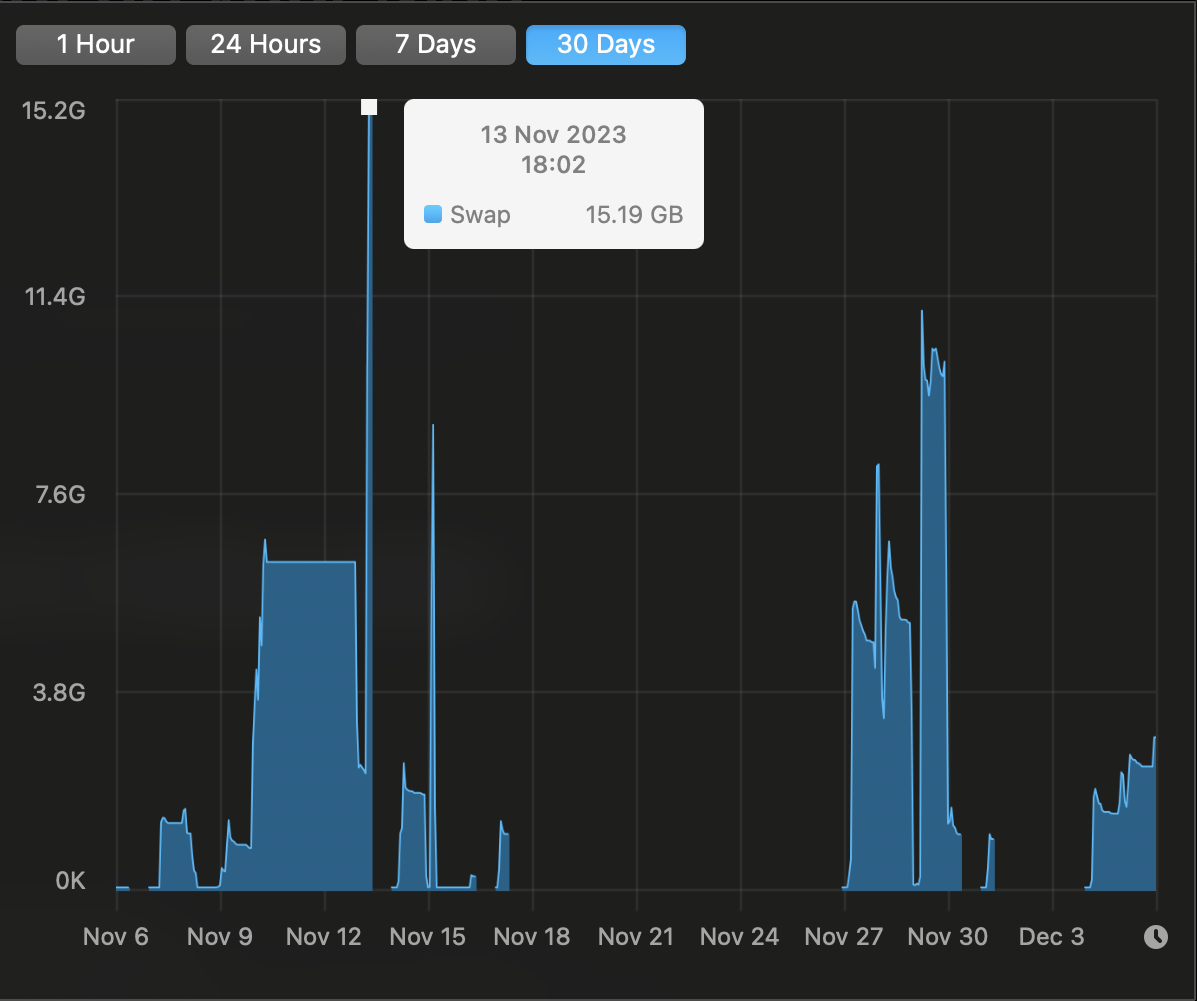Viewport: 1197px width, 1001px height.
Task: Click the Swap label in tooltip
Action: point(480,215)
